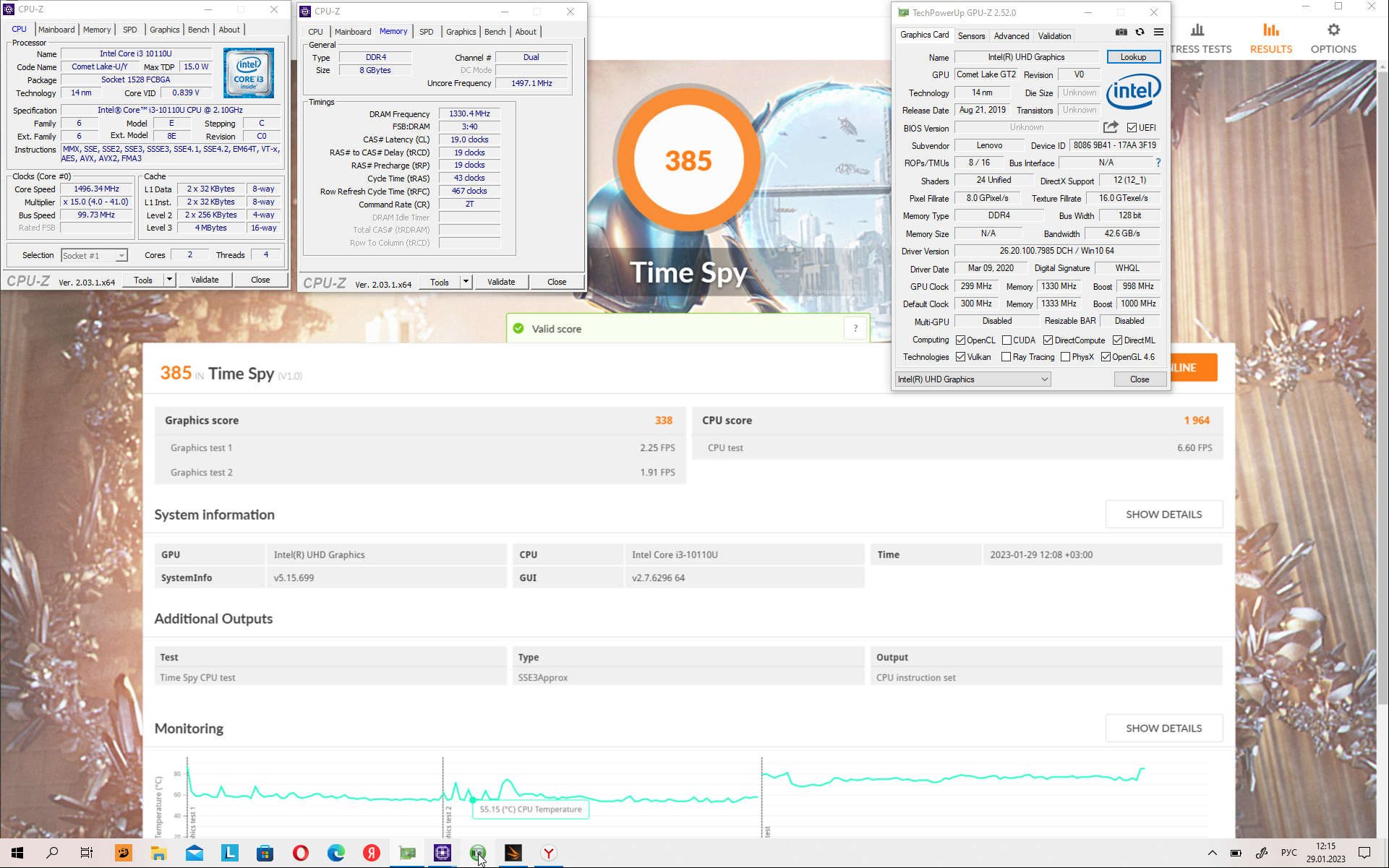Toggle the OpenGL 4.6 checkbox
This screenshot has width=1389, height=868.
coord(1106,357)
